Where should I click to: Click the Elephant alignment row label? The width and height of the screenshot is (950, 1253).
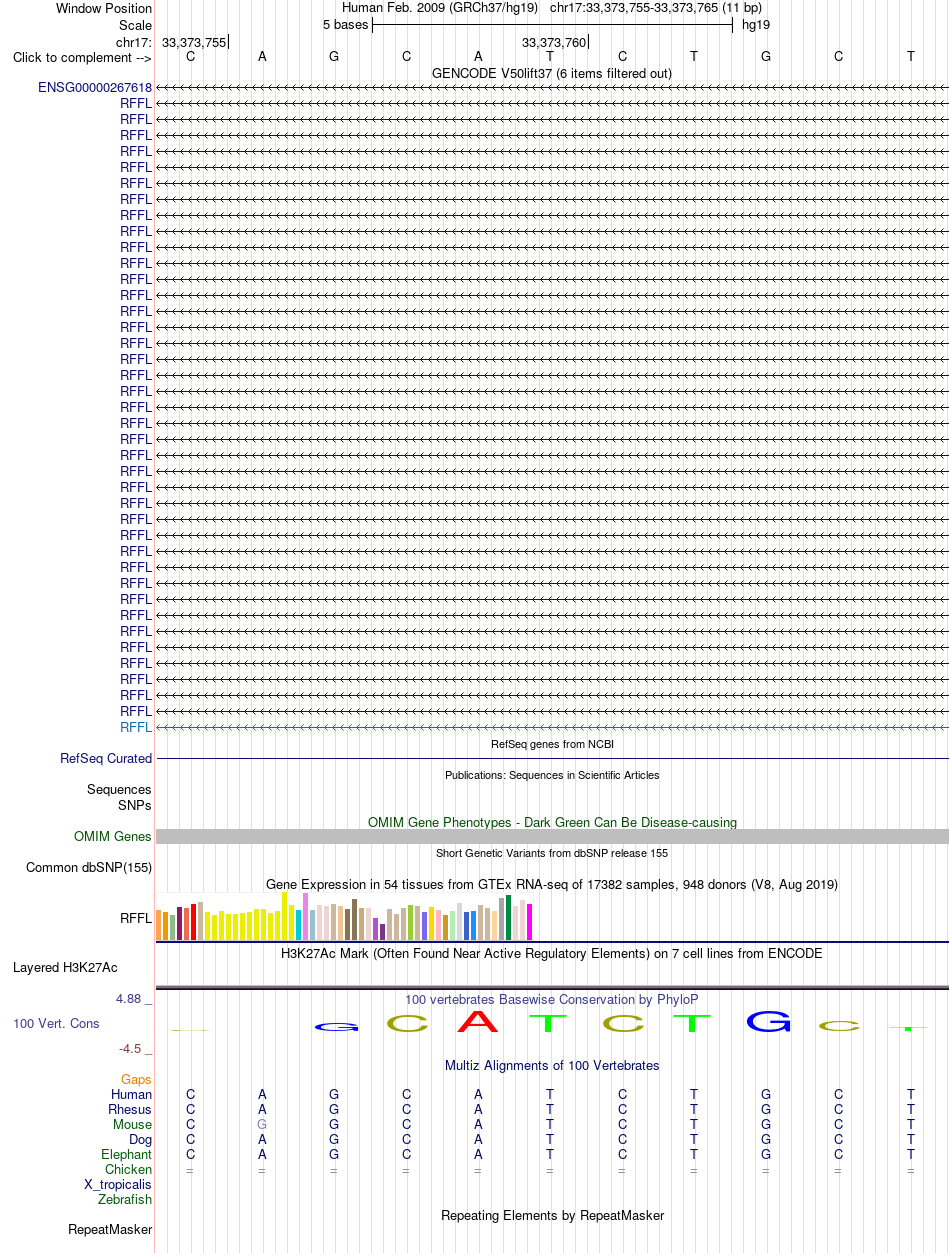(x=127, y=1155)
